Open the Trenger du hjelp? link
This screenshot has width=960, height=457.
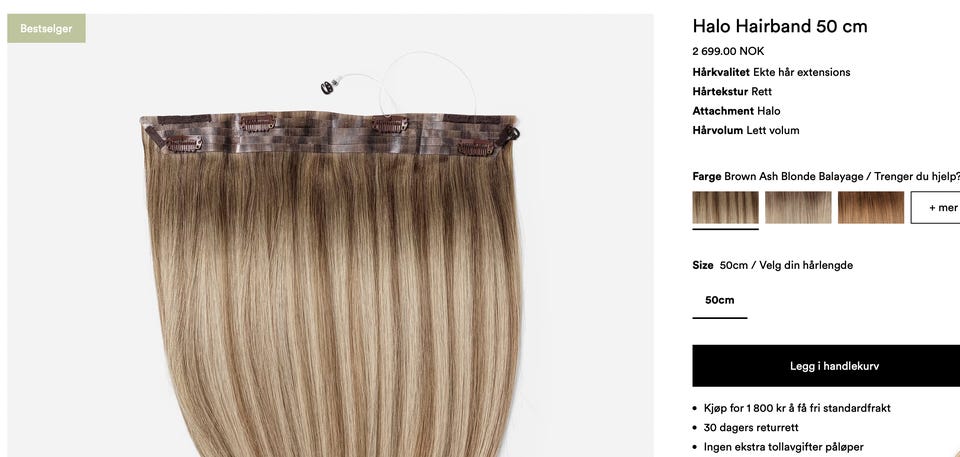coord(917,176)
